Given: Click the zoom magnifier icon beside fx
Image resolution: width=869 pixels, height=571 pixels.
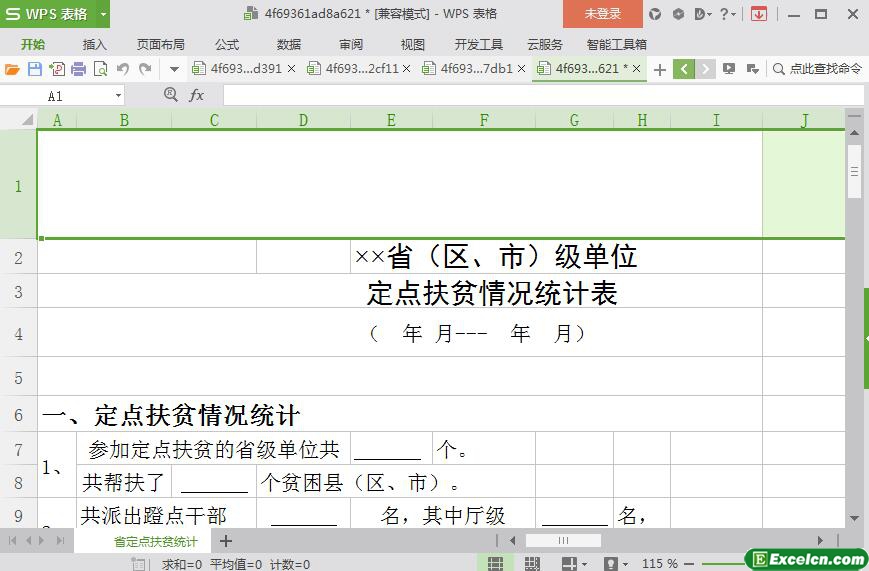Looking at the screenshot, I should (171, 95).
